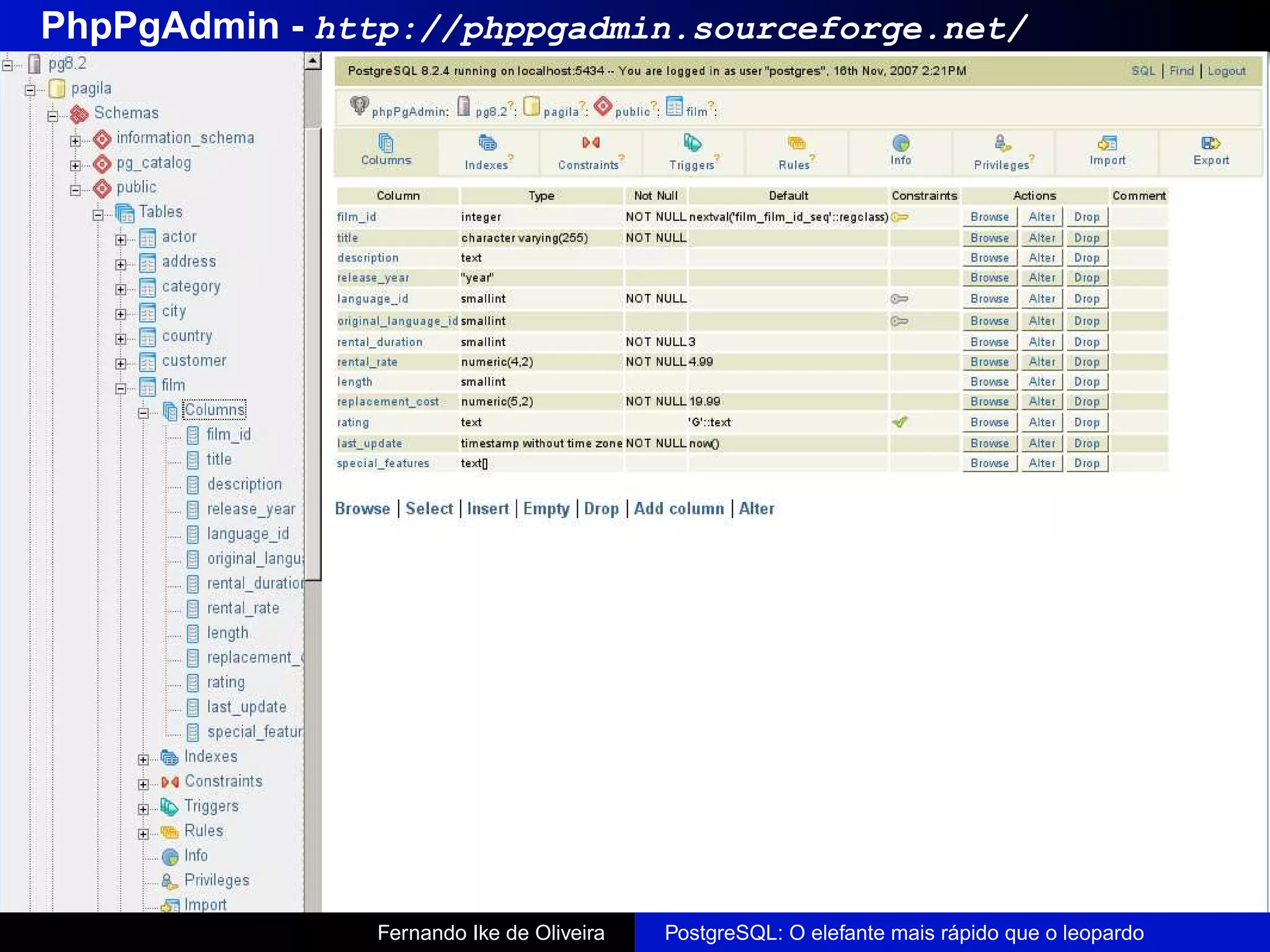Click the Logout link
Image resolution: width=1270 pixels, height=952 pixels.
(x=1227, y=71)
